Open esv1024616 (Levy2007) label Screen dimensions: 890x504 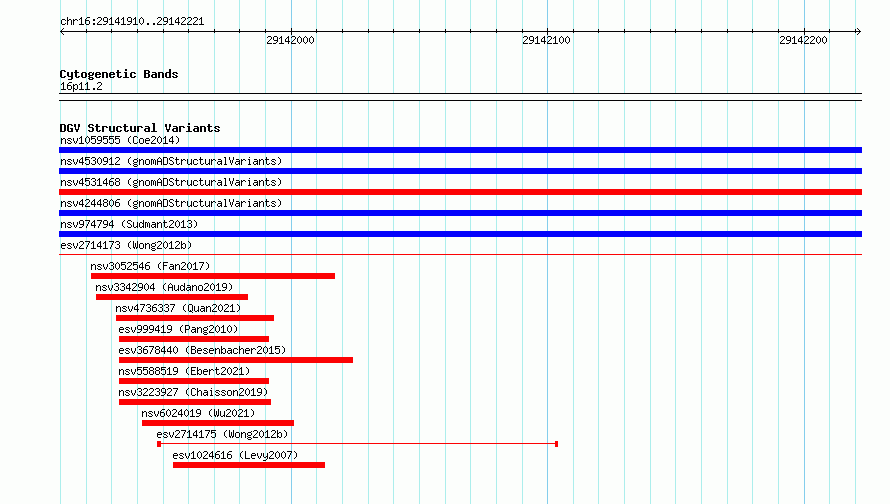[235, 455]
